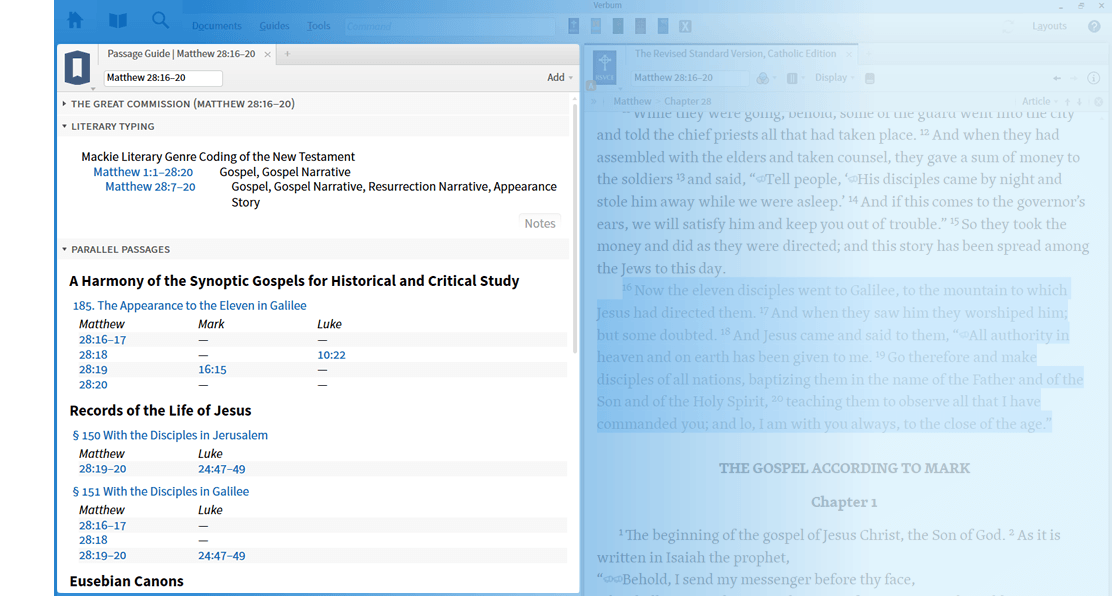Open § 150 With the Disciples in Jerusalem
This screenshot has height=596, width=1112.
(170, 436)
